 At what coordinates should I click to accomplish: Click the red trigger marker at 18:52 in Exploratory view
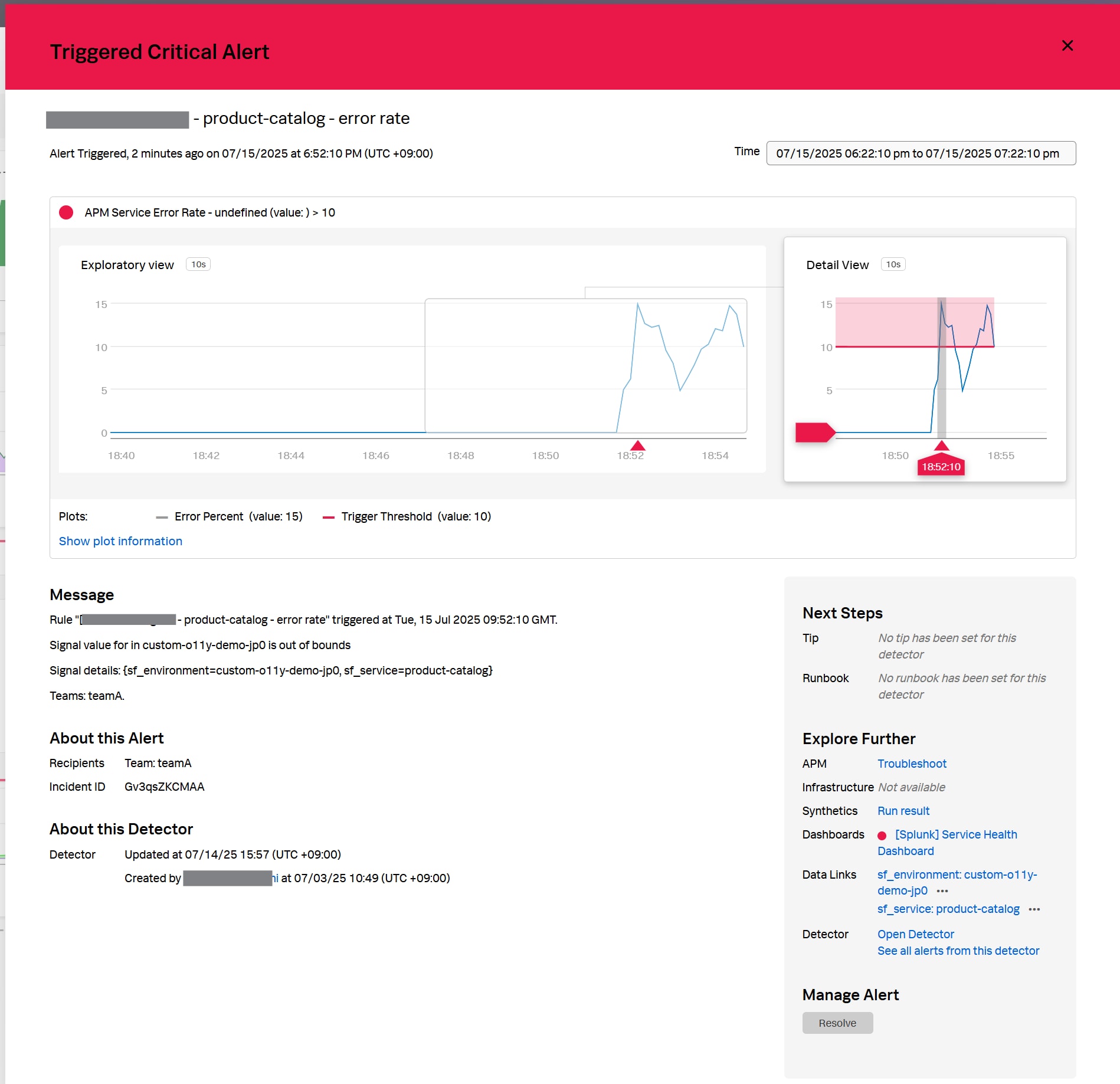[x=638, y=446]
